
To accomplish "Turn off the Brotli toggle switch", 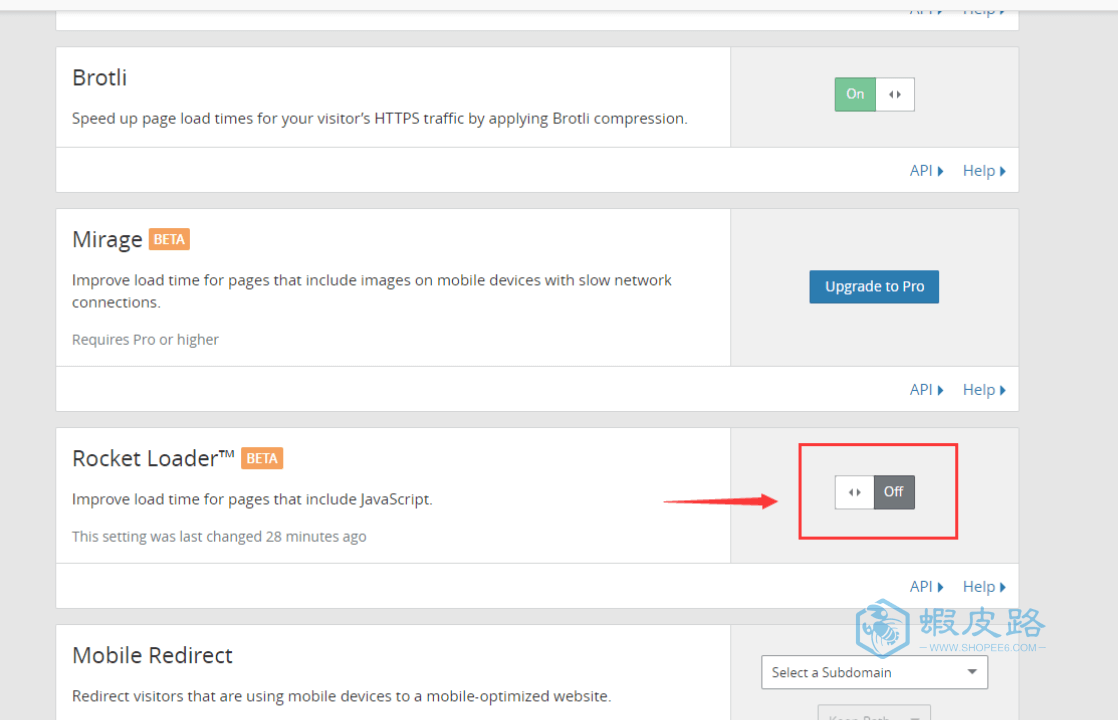I will (874, 94).
